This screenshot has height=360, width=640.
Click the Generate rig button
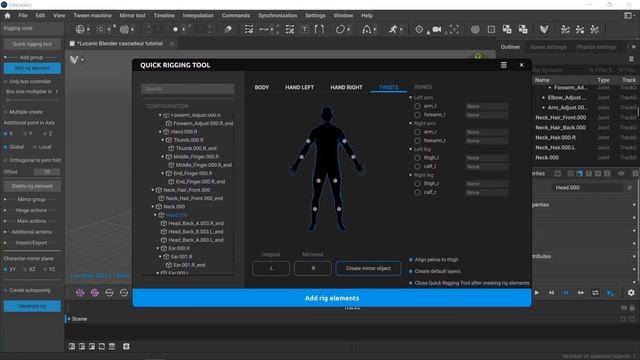tap(32, 306)
